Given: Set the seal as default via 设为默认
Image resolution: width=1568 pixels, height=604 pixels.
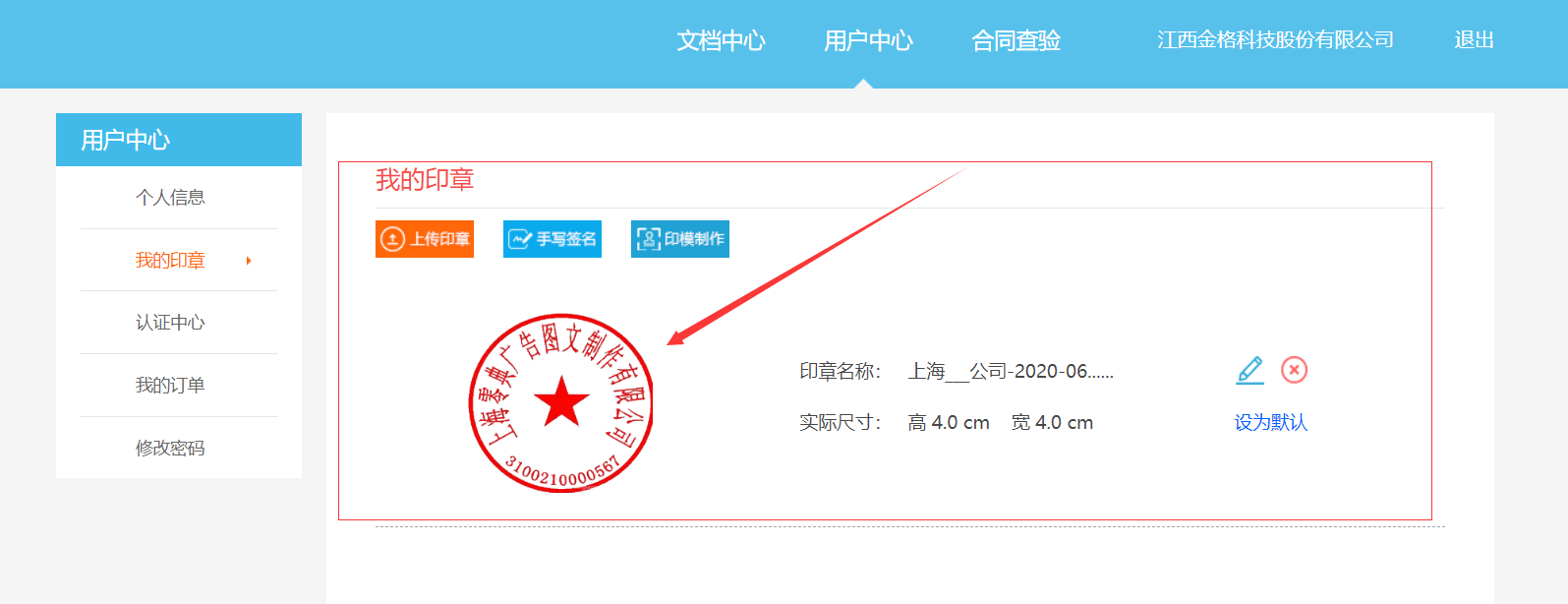Looking at the screenshot, I should (1270, 422).
